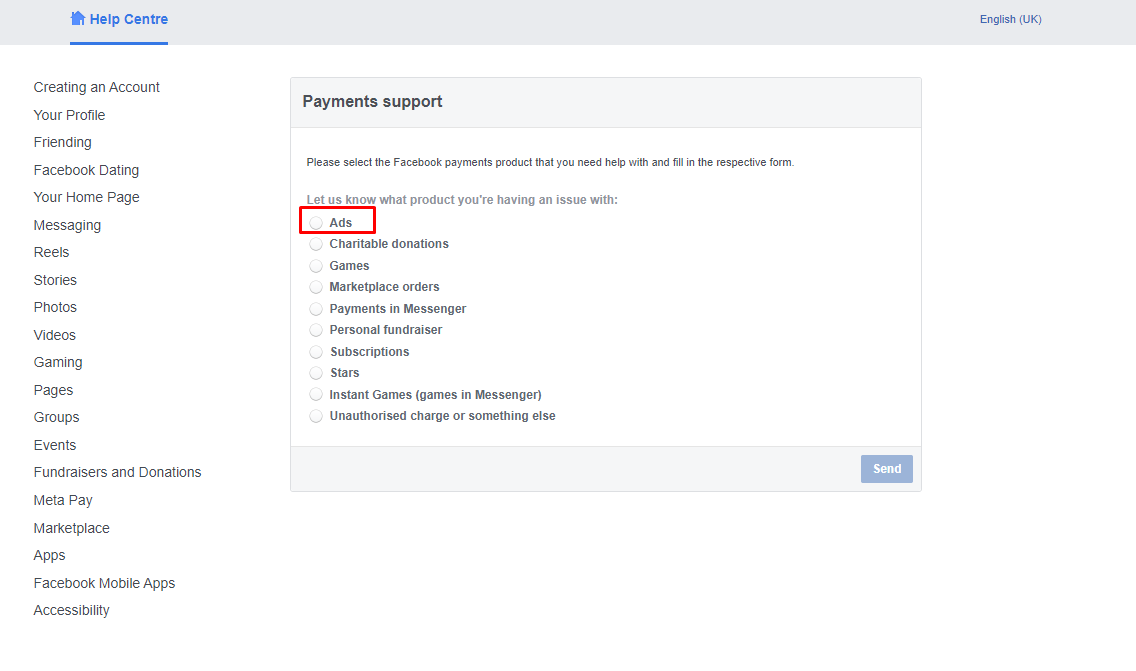Navigate to the Accessibility help topic
The image size is (1136, 671).
72,611
